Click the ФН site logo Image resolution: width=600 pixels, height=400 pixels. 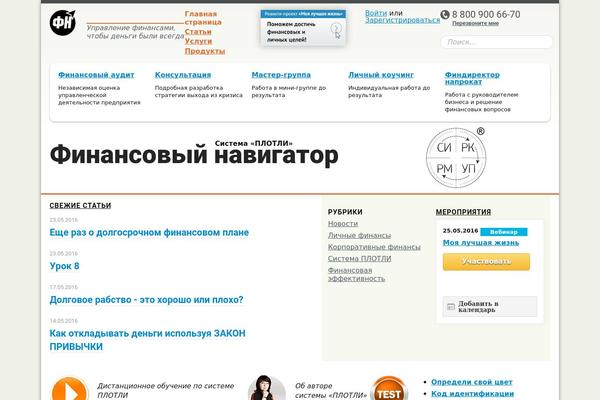click(63, 23)
